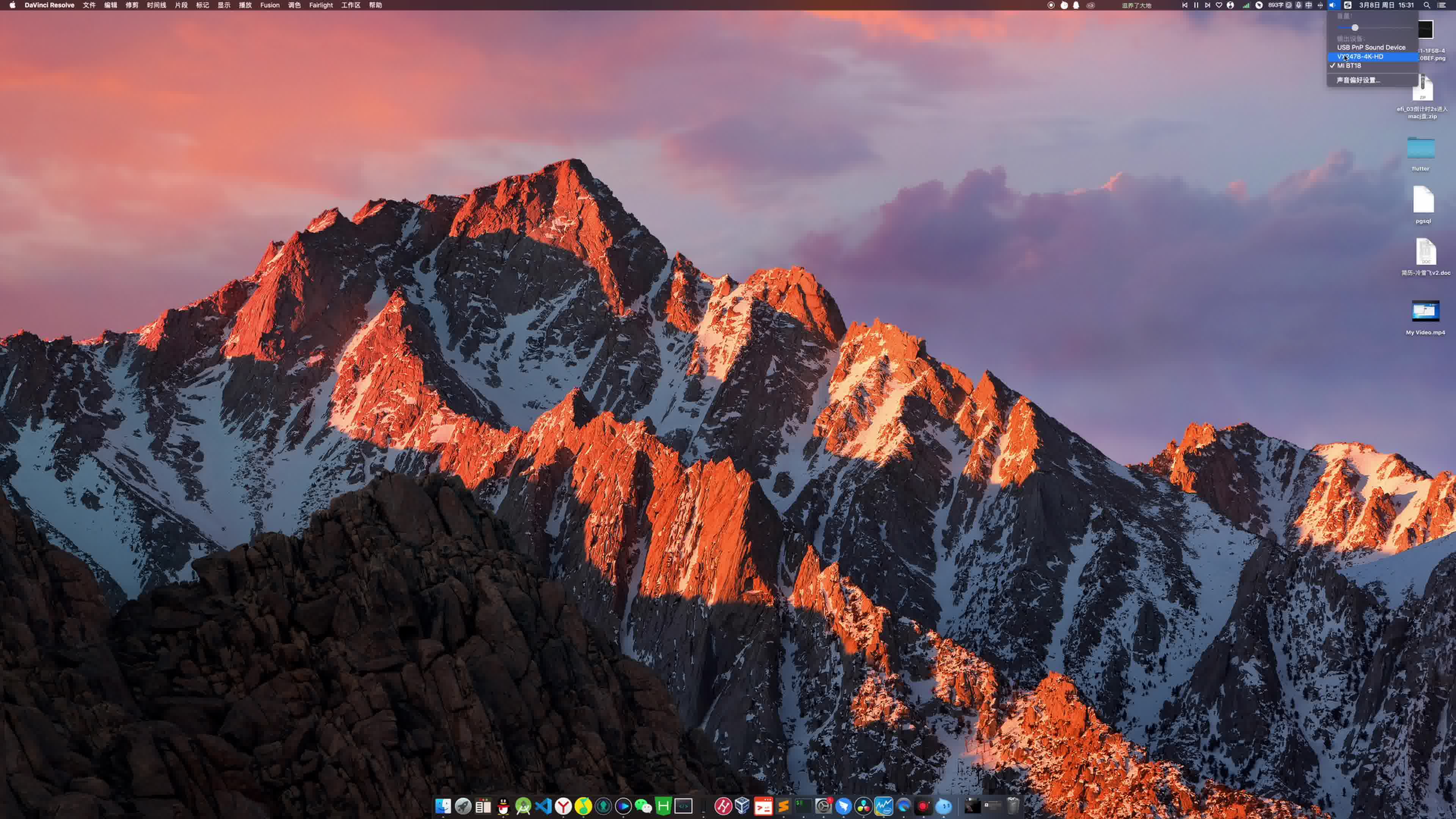Launch Android Studio from the Dock
The height and width of the screenshot is (819, 1456).
pos(523,806)
